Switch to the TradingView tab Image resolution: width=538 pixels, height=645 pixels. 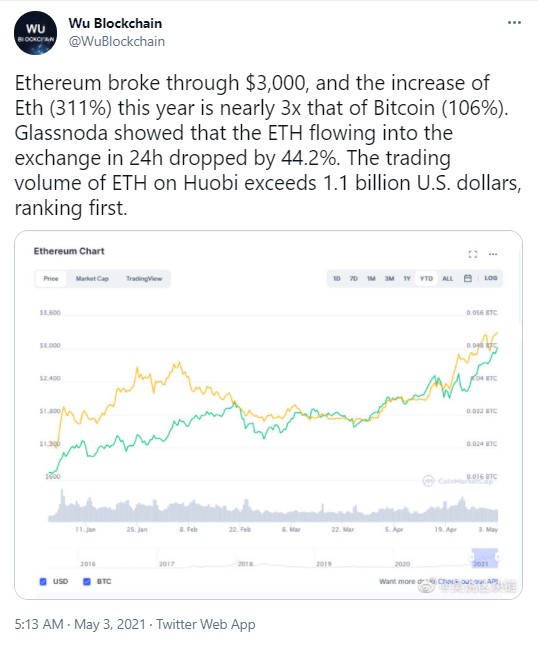click(x=144, y=278)
